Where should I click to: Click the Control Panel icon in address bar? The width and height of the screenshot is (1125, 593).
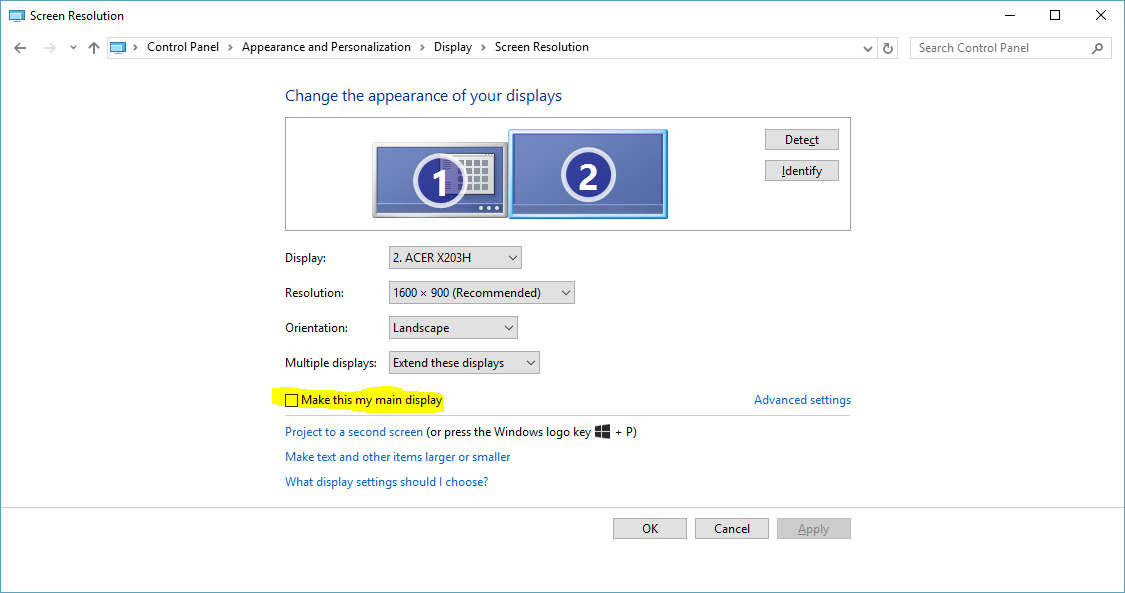118,48
